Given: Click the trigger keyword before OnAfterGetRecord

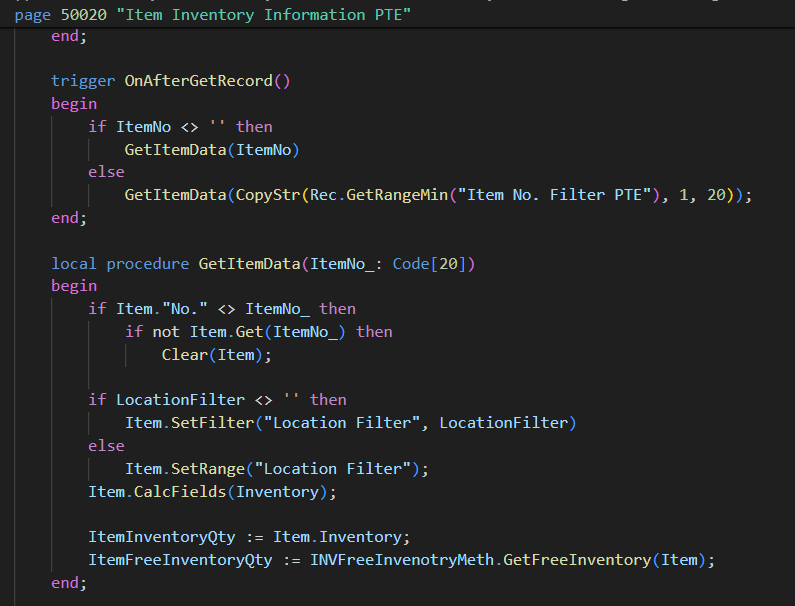Looking at the screenshot, I should 83,81.
